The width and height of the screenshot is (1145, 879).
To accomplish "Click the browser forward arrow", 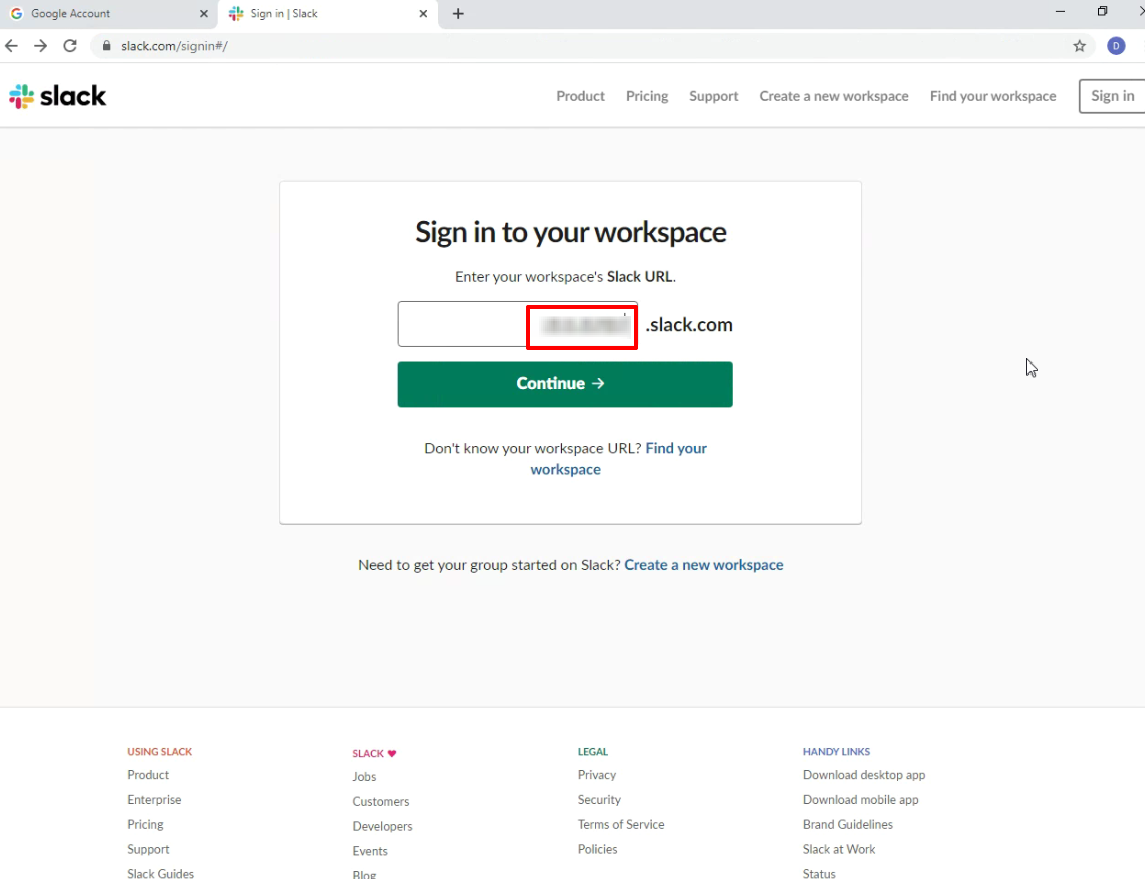I will [41, 46].
